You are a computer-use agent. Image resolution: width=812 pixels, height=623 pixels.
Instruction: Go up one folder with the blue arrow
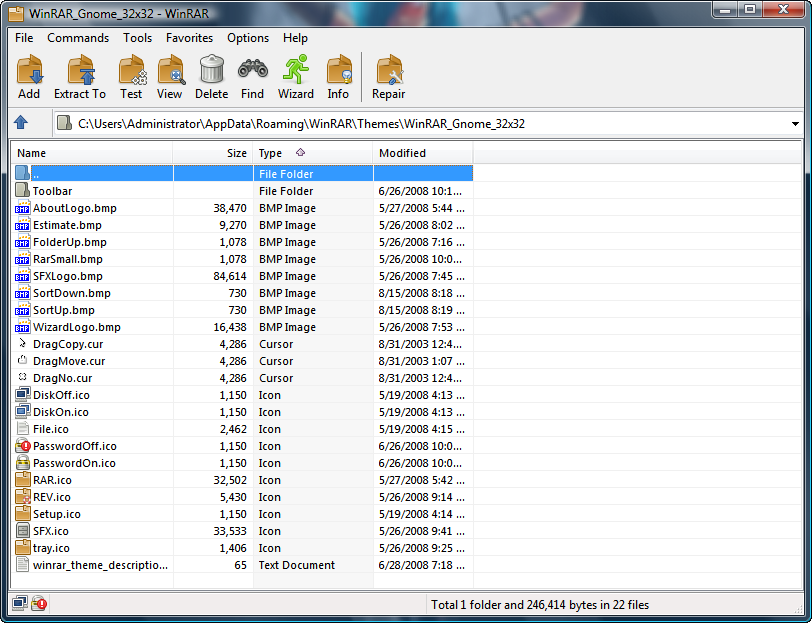coord(21,123)
